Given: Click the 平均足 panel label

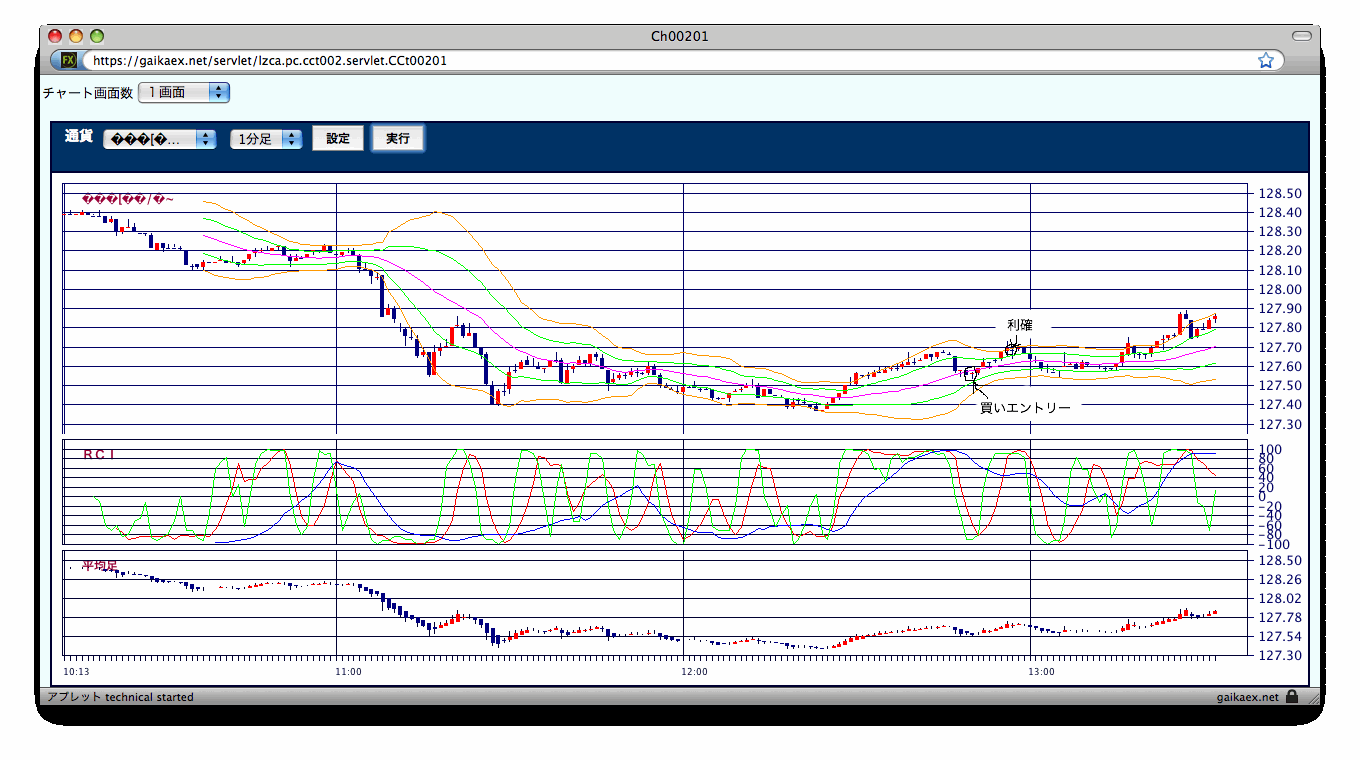Looking at the screenshot, I should point(99,566).
